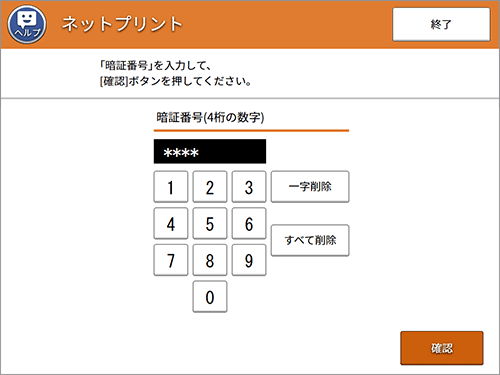Open the ヘルプ help icon
The image size is (500, 375).
[27, 24]
